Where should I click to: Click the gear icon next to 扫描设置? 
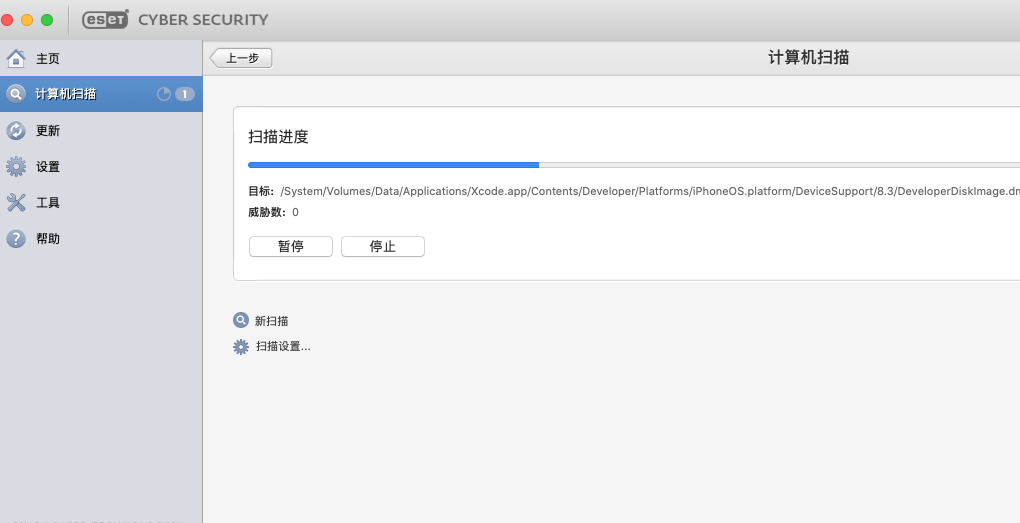click(x=241, y=347)
